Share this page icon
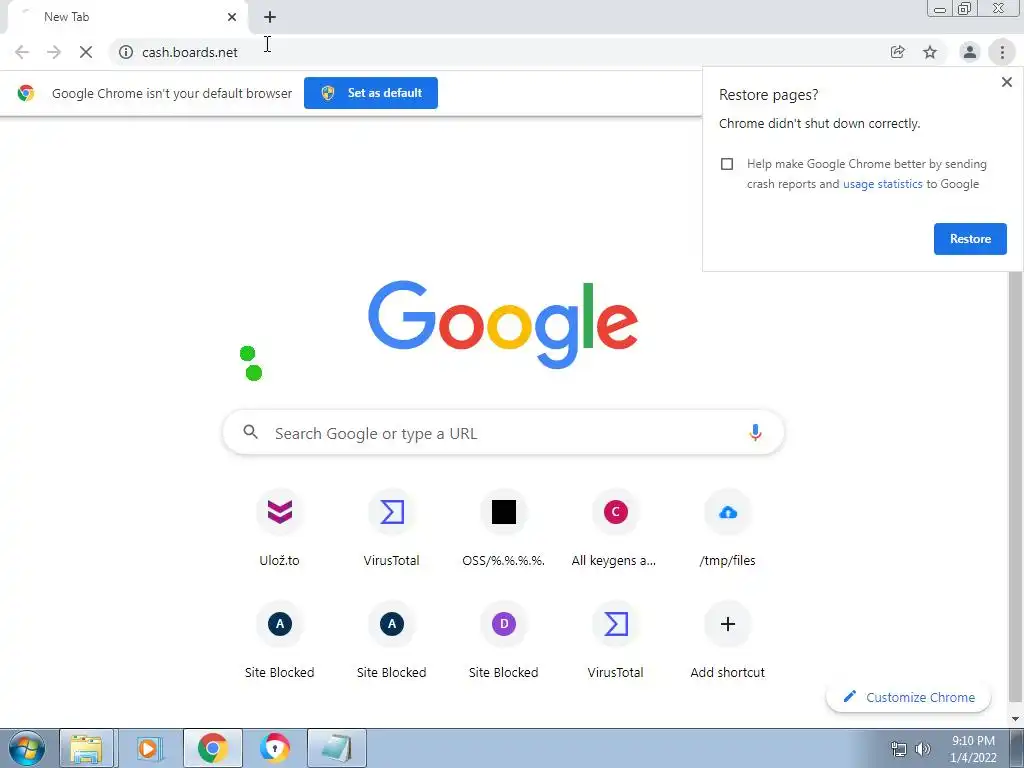 897,52
